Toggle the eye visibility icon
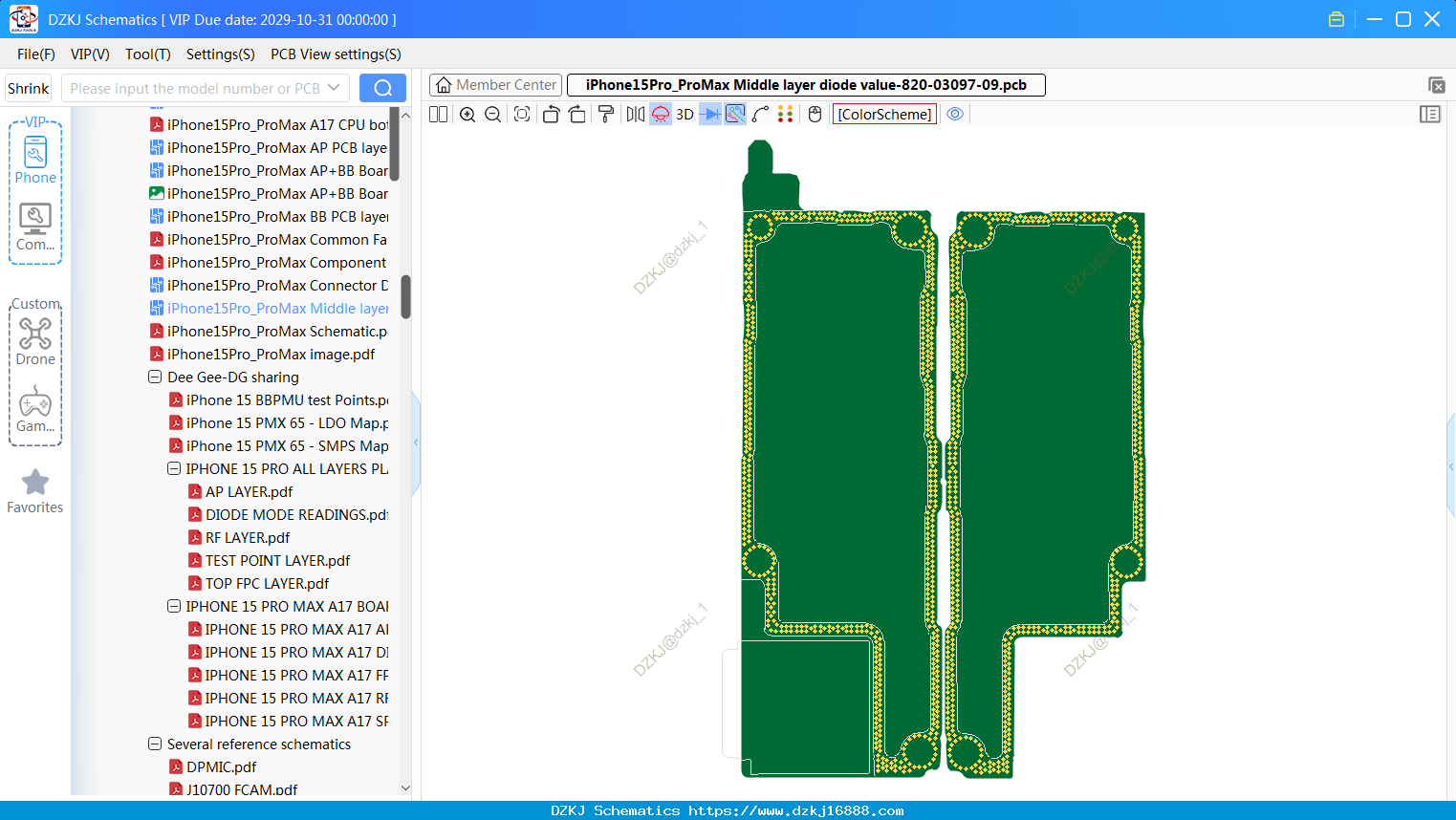 (955, 115)
